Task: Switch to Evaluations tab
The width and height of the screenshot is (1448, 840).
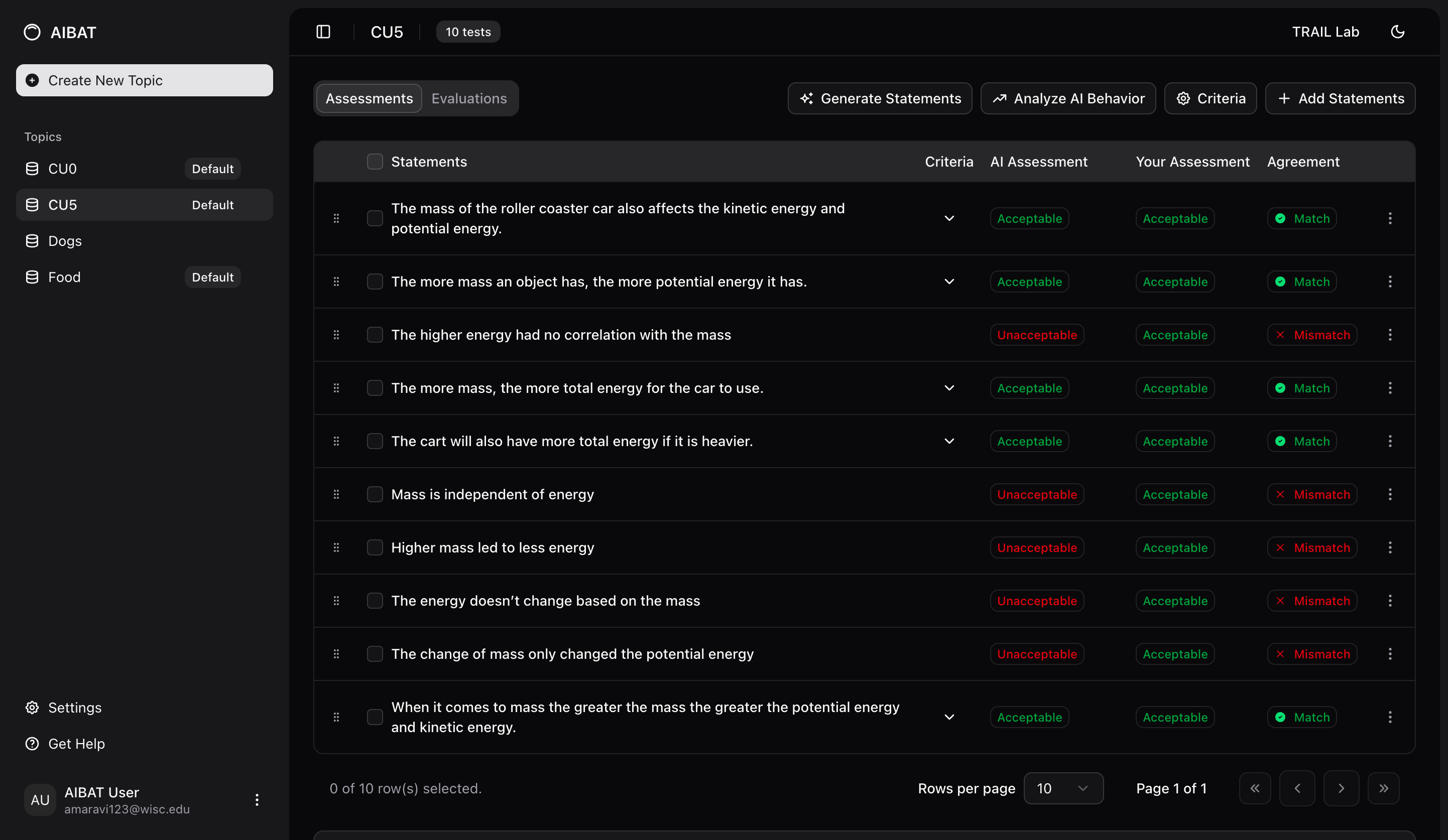Action: tap(469, 98)
